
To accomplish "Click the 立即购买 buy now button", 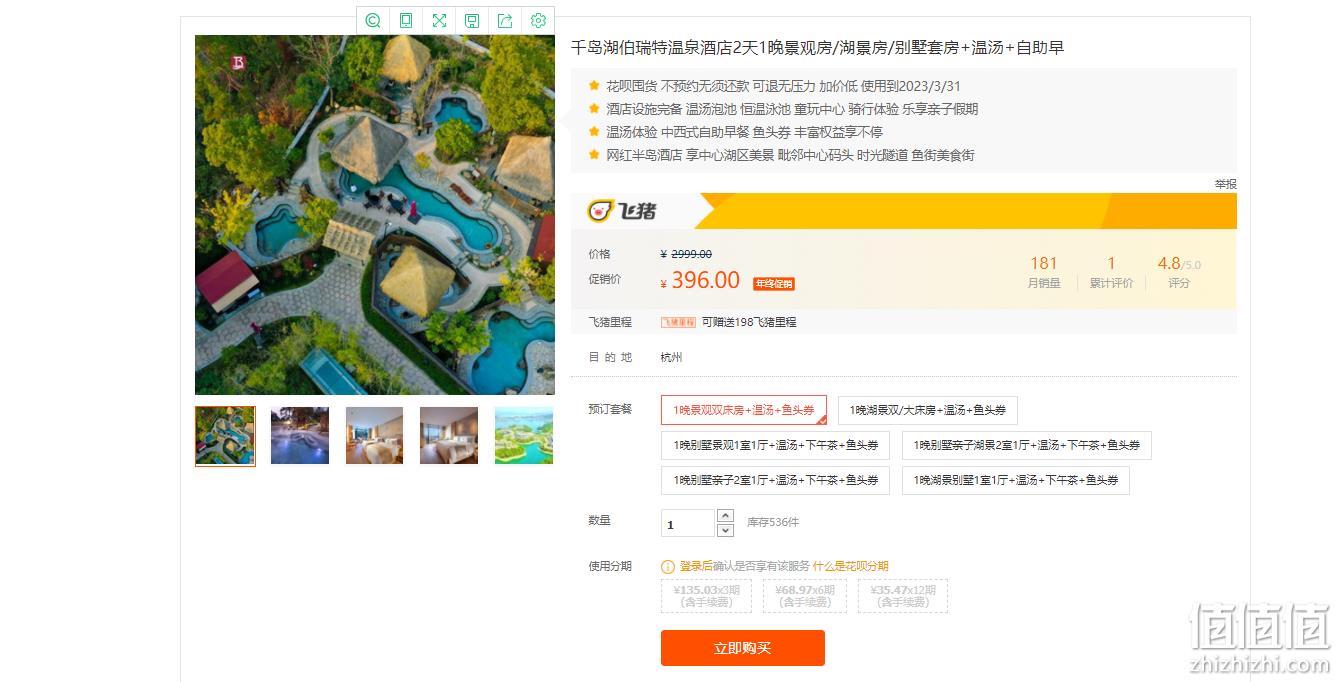I will [742, 648].
